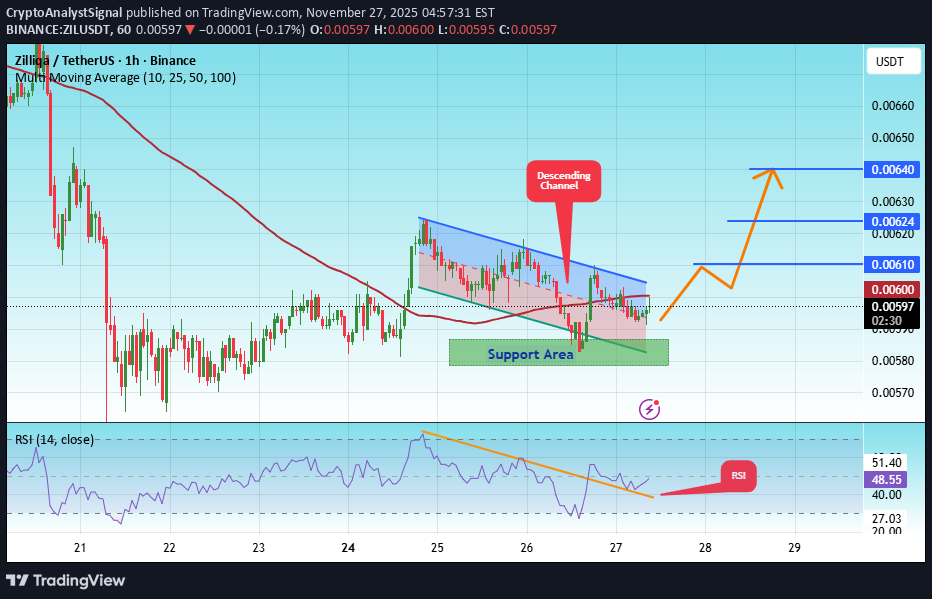Click the 0.00640 price level label
Screen dimensions: 932x599
pos(891,169)
